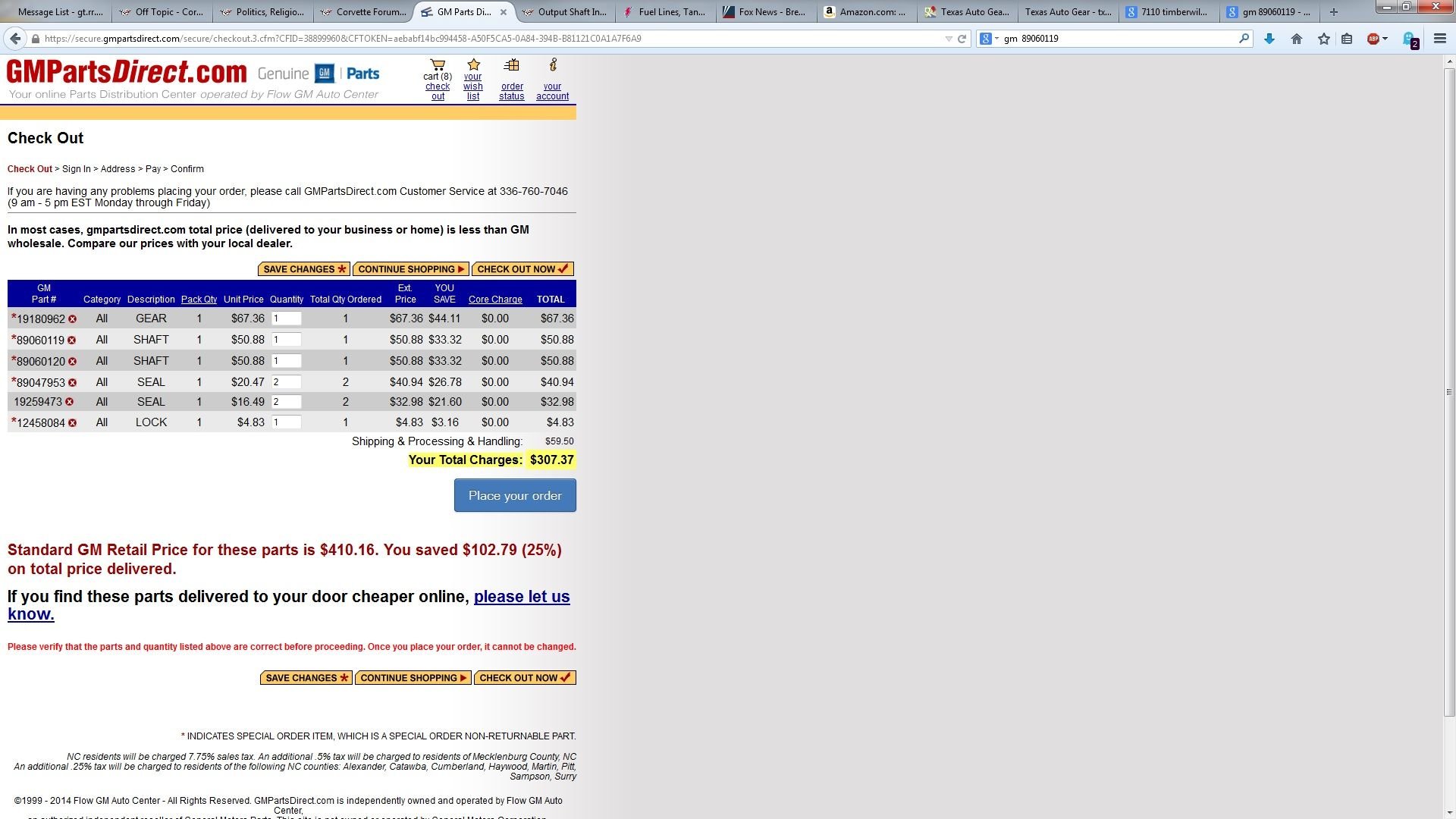
Task: Click the shopping cart check out icon
Action: (x=438, y=65)
